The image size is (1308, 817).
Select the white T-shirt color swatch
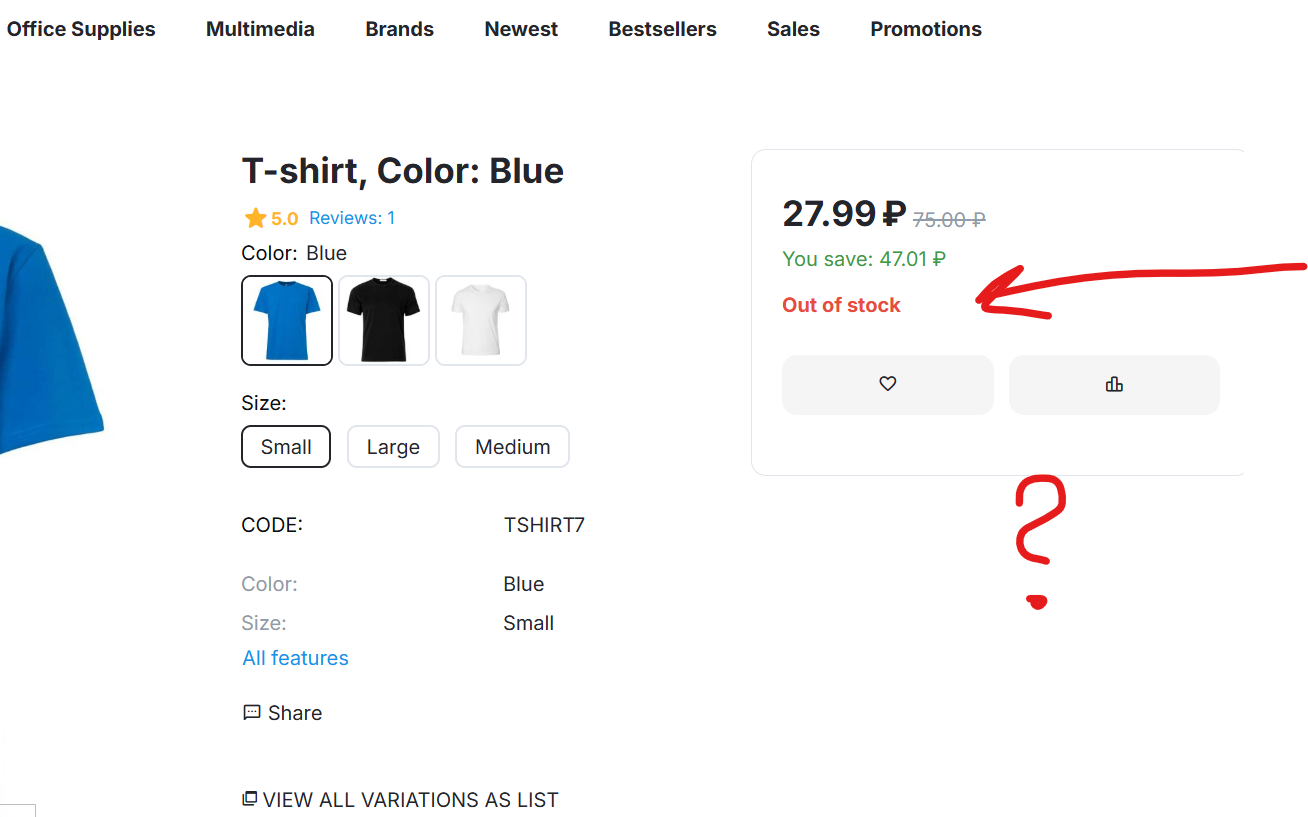(x=481, y=320)
